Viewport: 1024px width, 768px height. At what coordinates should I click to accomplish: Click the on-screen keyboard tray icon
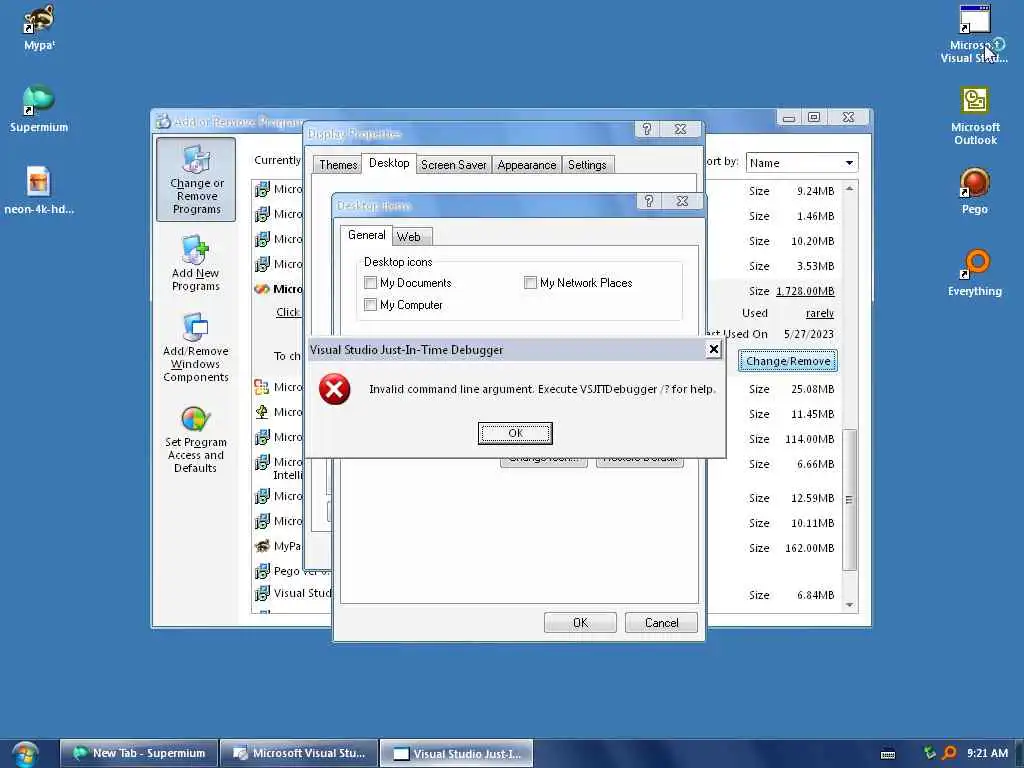(x=888, y=754)
